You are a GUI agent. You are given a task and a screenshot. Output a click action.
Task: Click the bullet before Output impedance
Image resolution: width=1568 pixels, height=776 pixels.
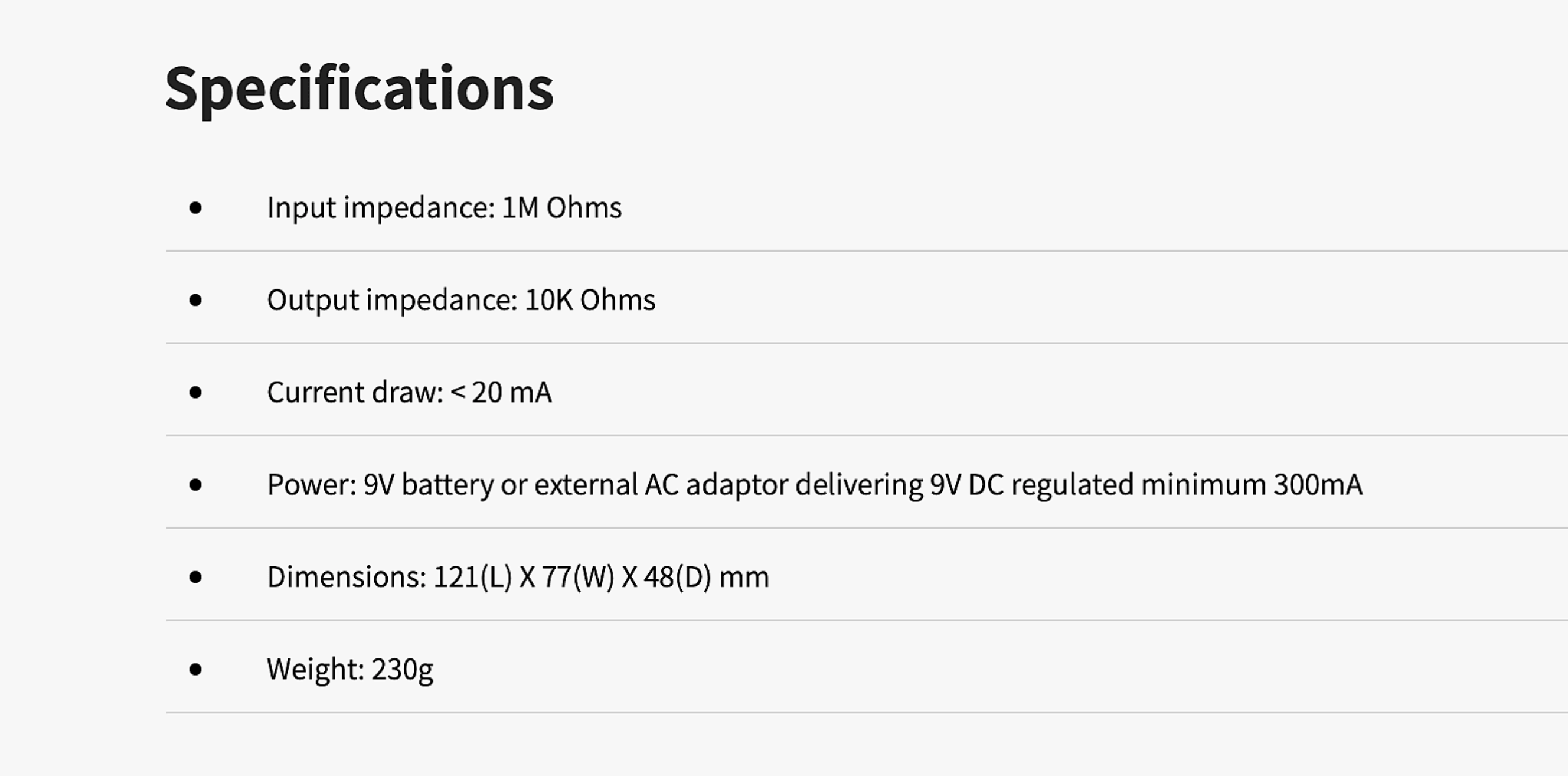195,300
